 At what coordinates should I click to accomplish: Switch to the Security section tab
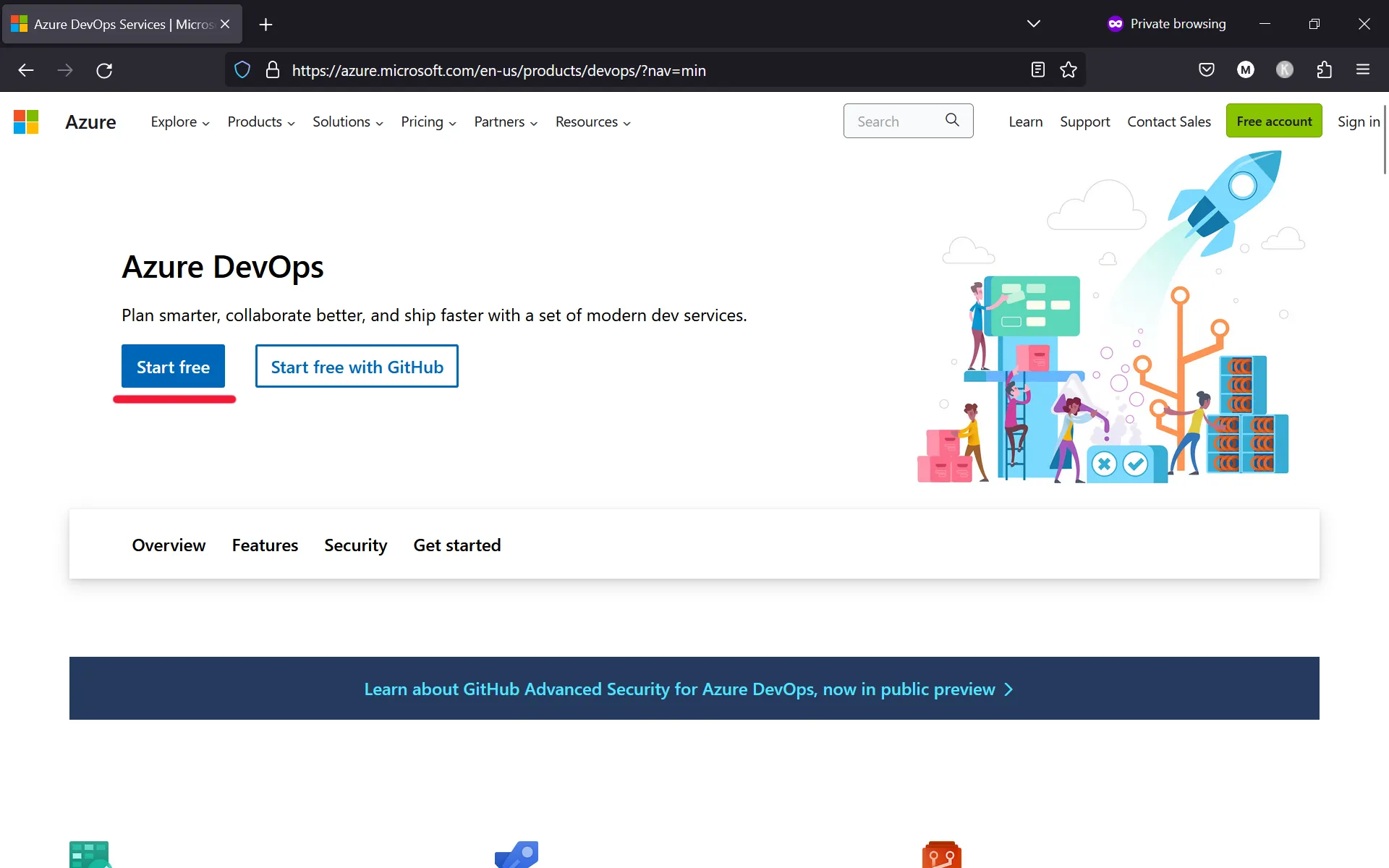[355, 545]
